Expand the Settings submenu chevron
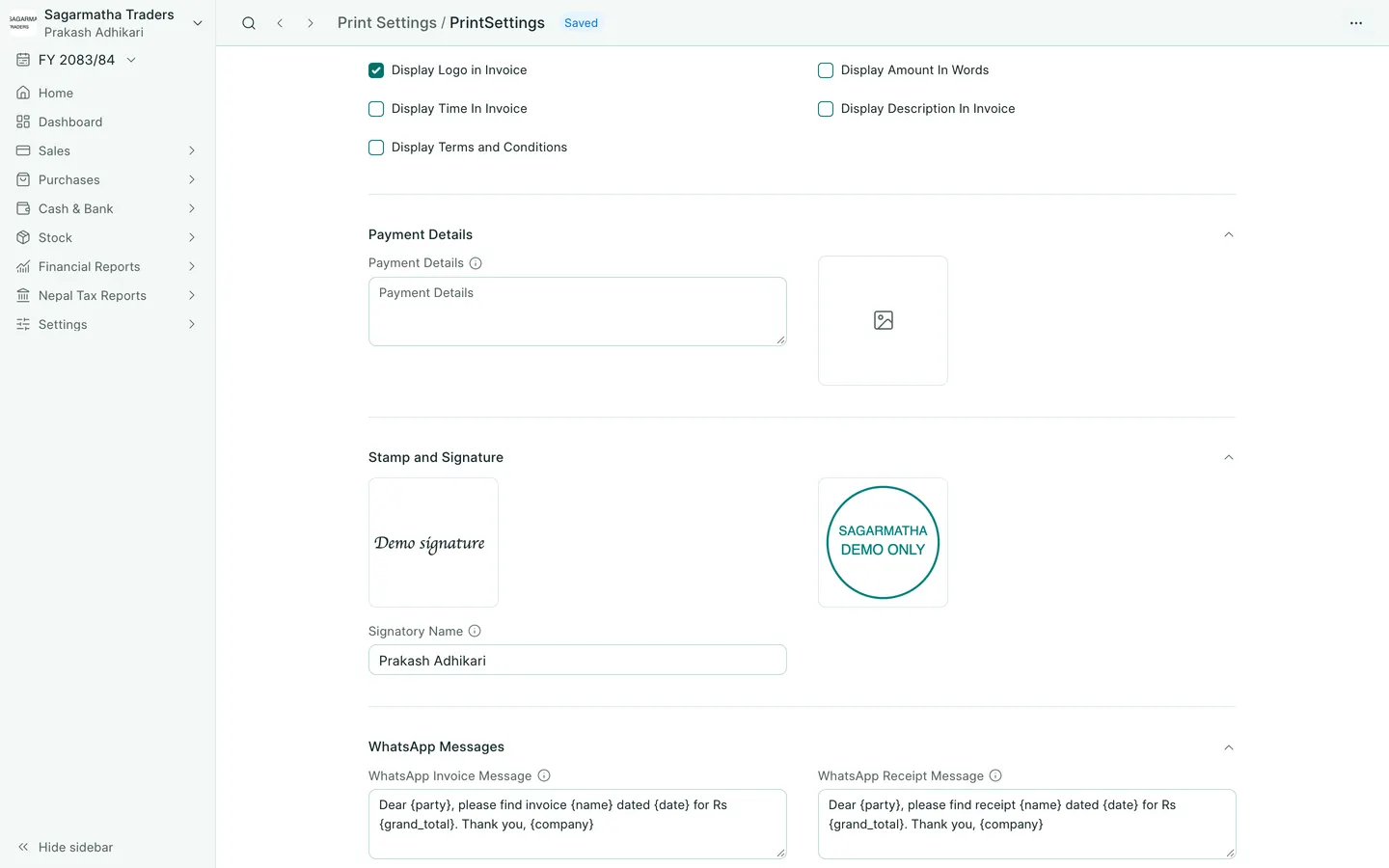 (x=192, y=324)
